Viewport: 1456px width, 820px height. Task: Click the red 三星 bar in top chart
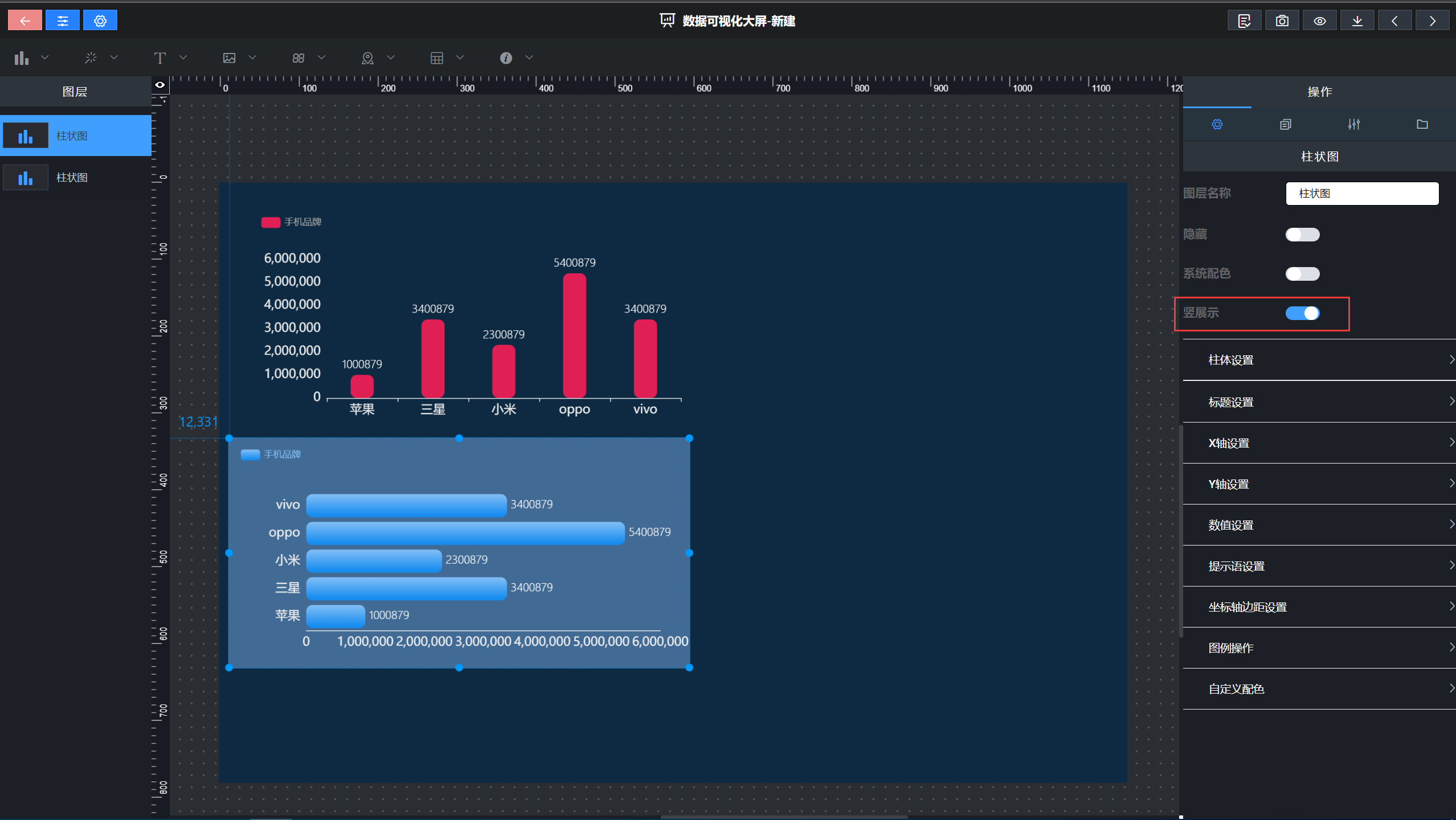pyautogui.click(x=433, y=359)
